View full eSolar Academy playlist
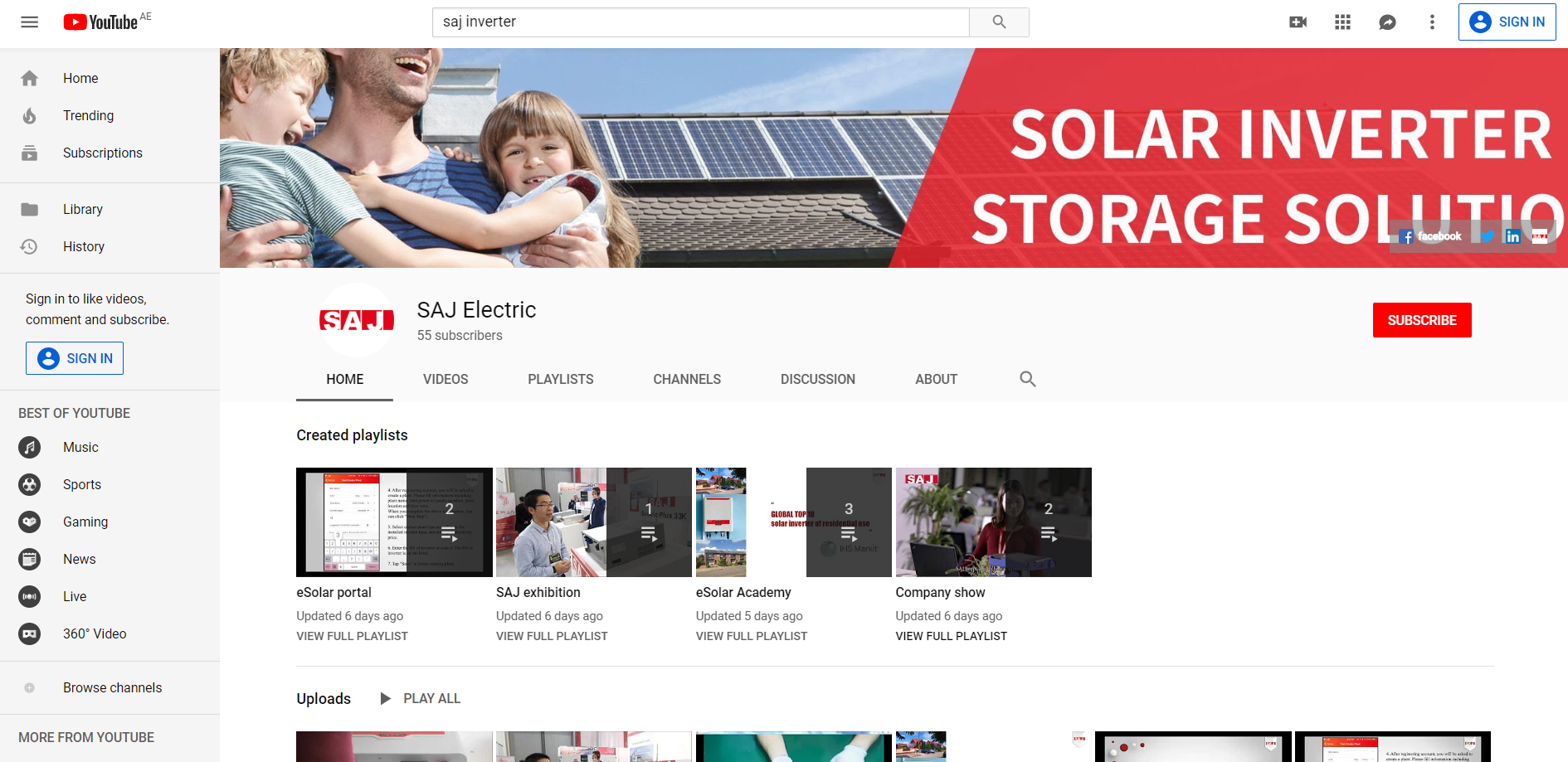Viewport: 1568px width, 762px height. tap(752, 636)
